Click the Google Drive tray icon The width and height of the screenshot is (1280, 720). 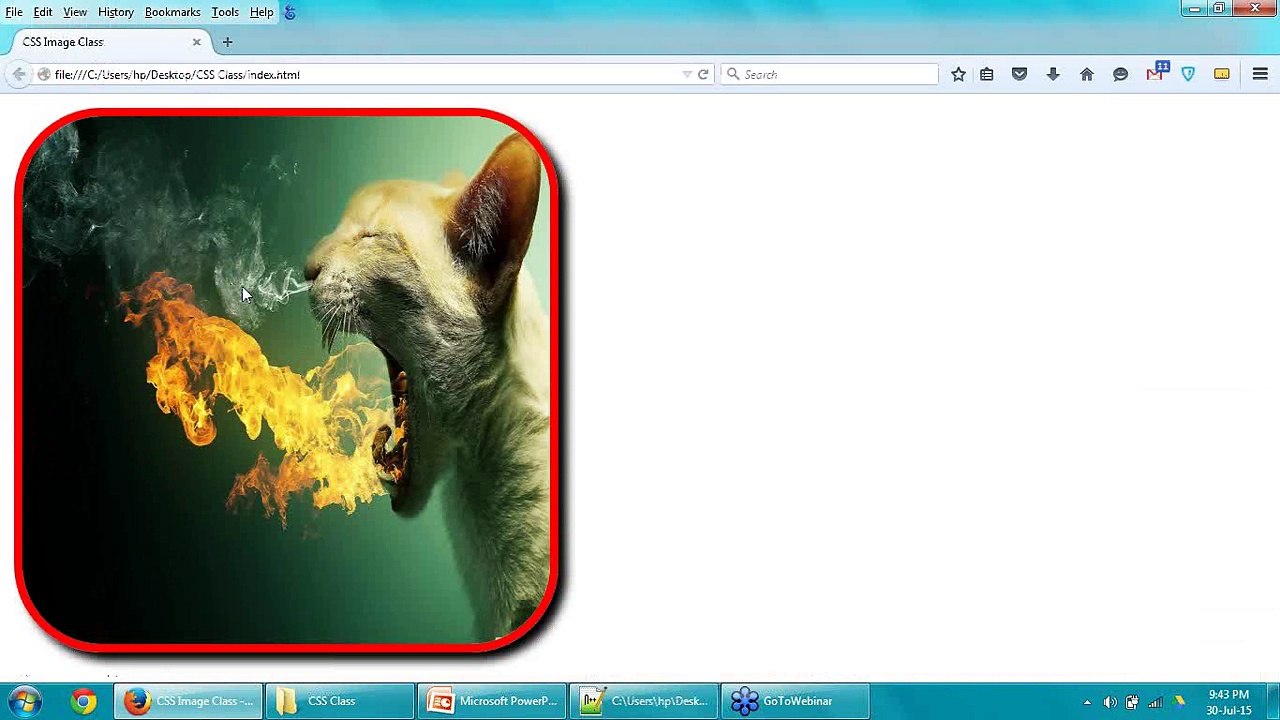[x=1179, y=702]
